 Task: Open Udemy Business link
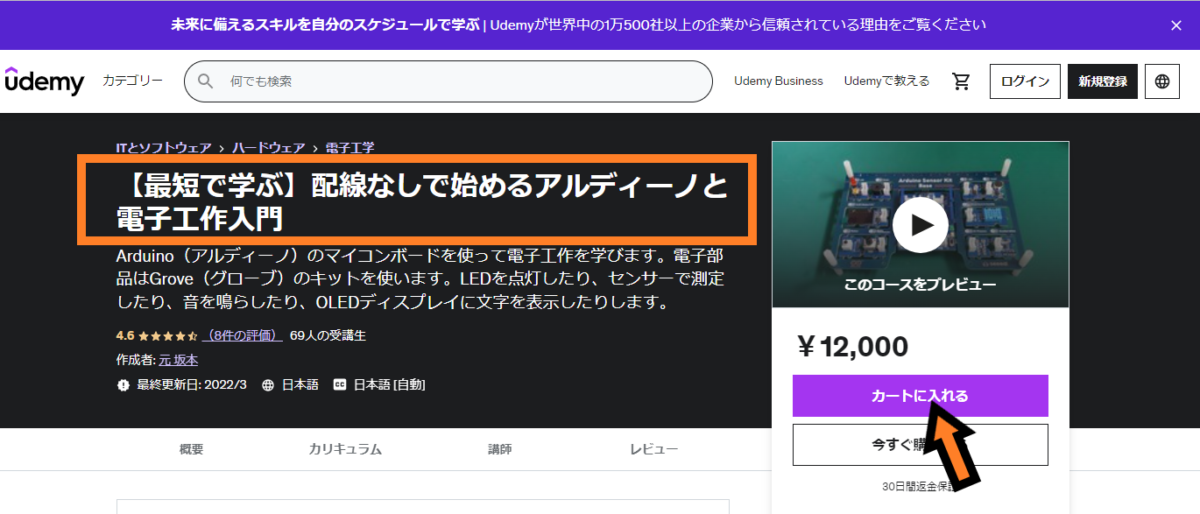pos(778,81)
